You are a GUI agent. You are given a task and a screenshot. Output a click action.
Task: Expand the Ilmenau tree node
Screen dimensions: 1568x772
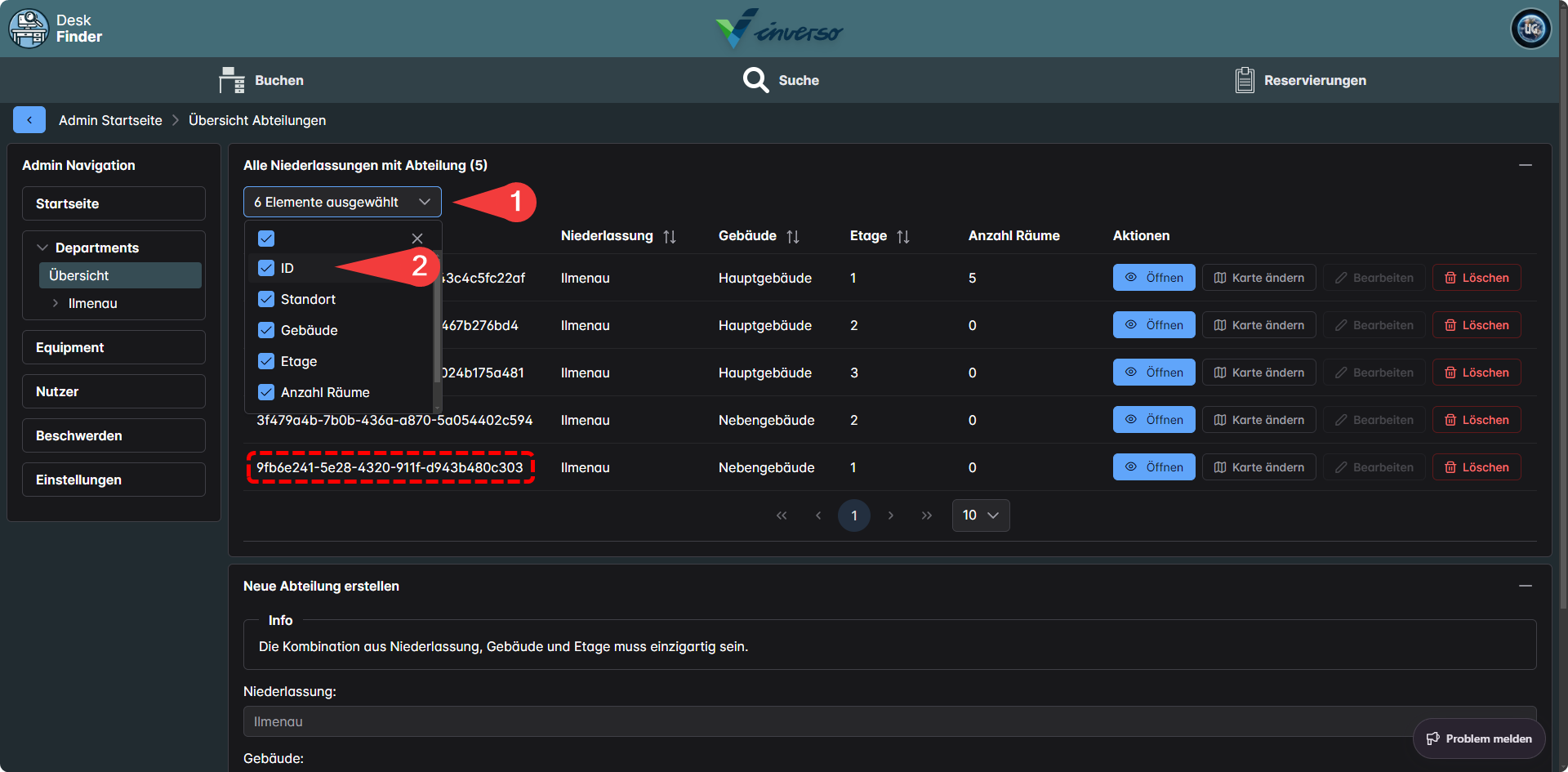(x=55, y=303)
